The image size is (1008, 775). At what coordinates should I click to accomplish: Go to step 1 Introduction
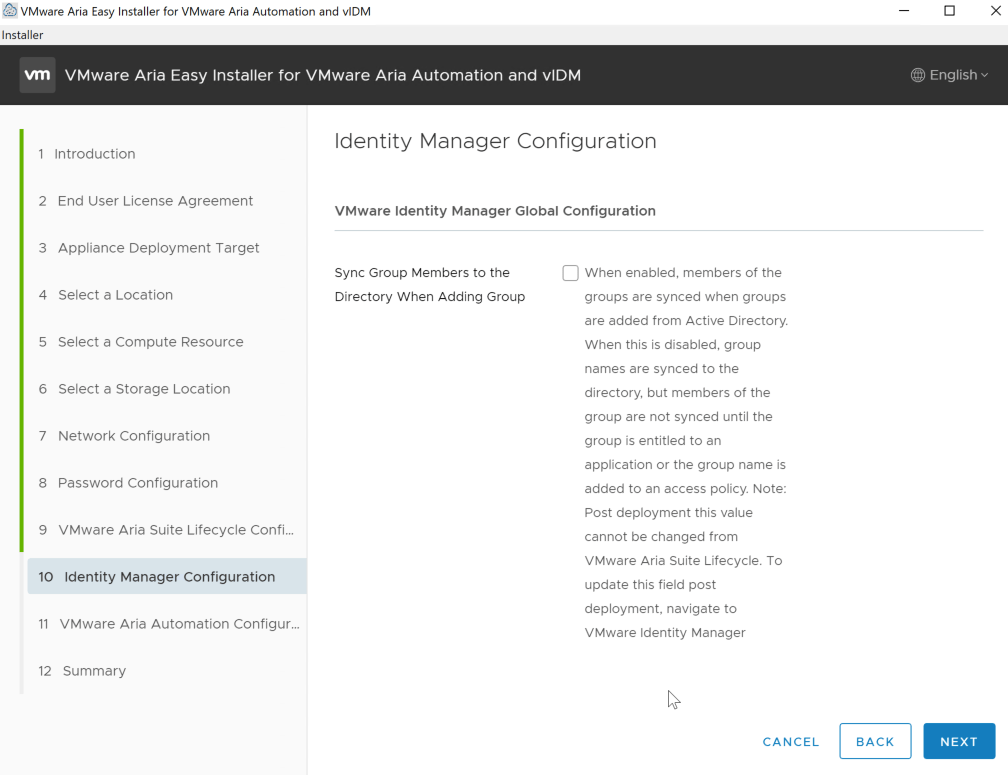94,154
